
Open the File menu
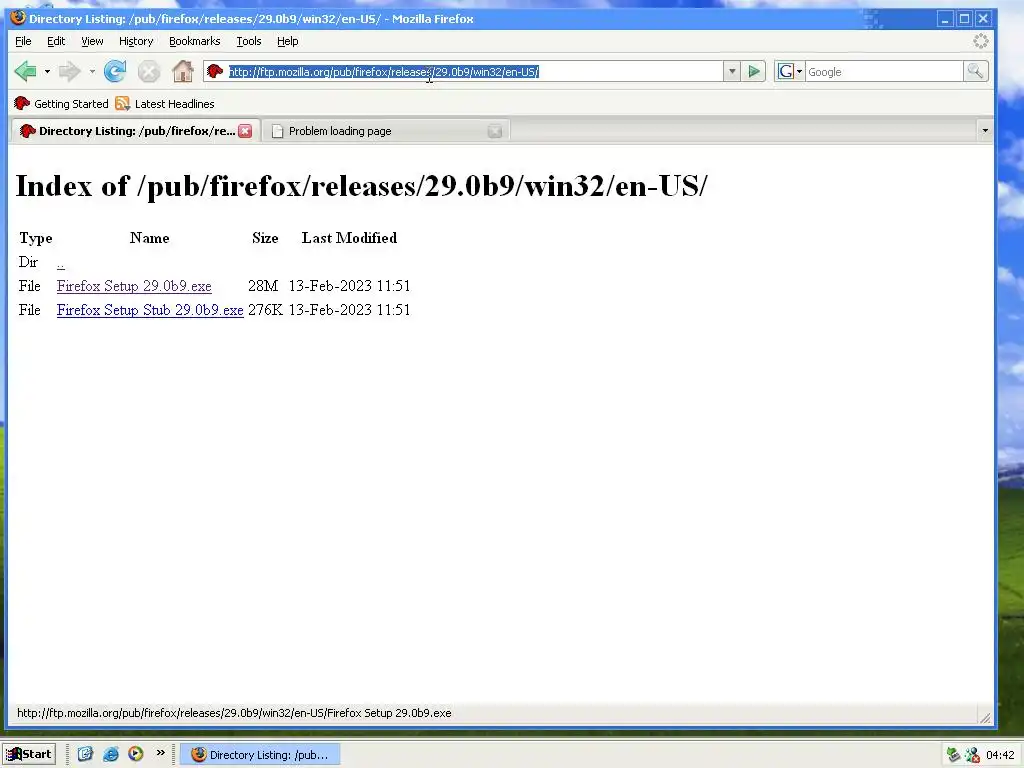point(23,41)
